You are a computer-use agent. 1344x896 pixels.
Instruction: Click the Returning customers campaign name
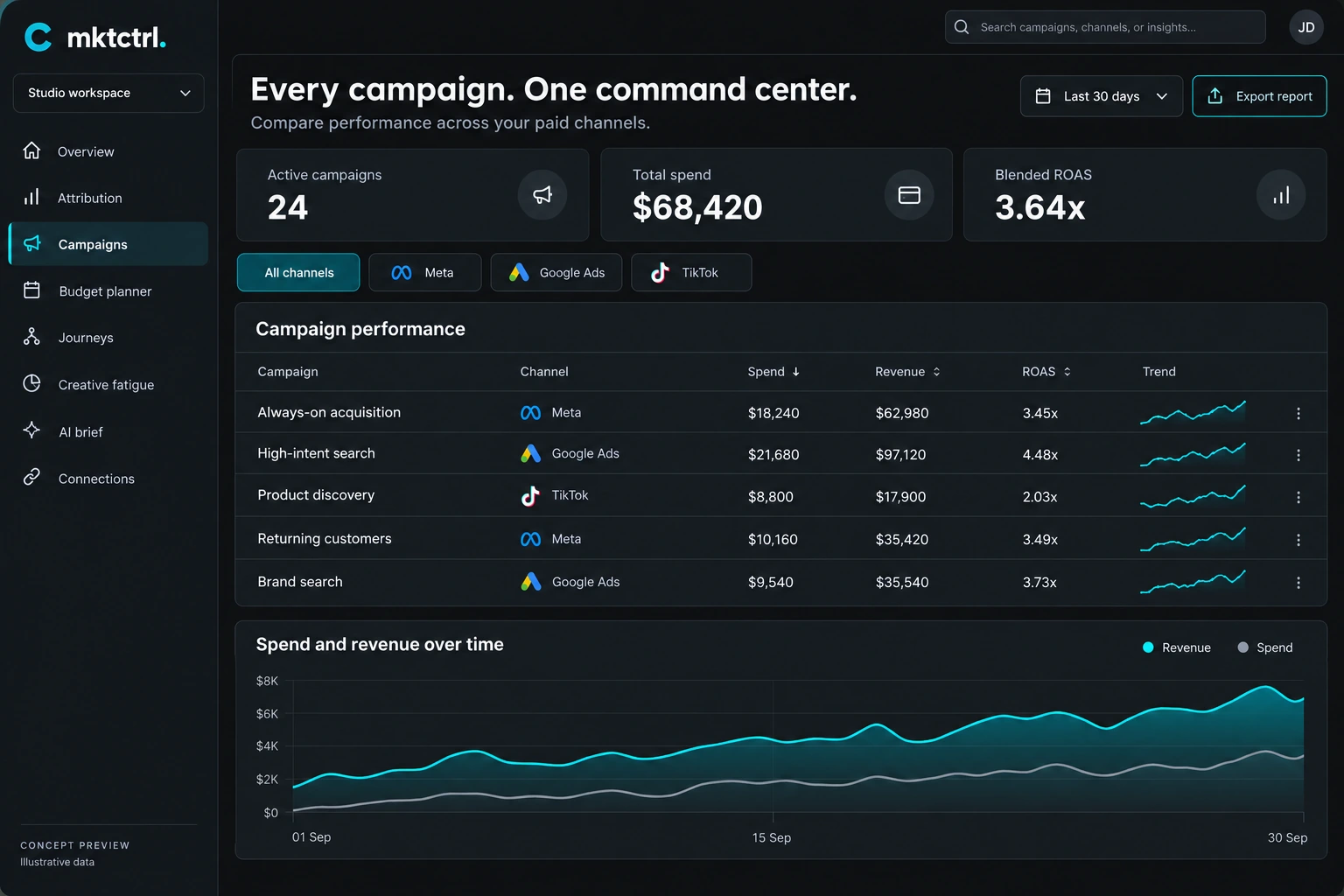coord(325,539)
